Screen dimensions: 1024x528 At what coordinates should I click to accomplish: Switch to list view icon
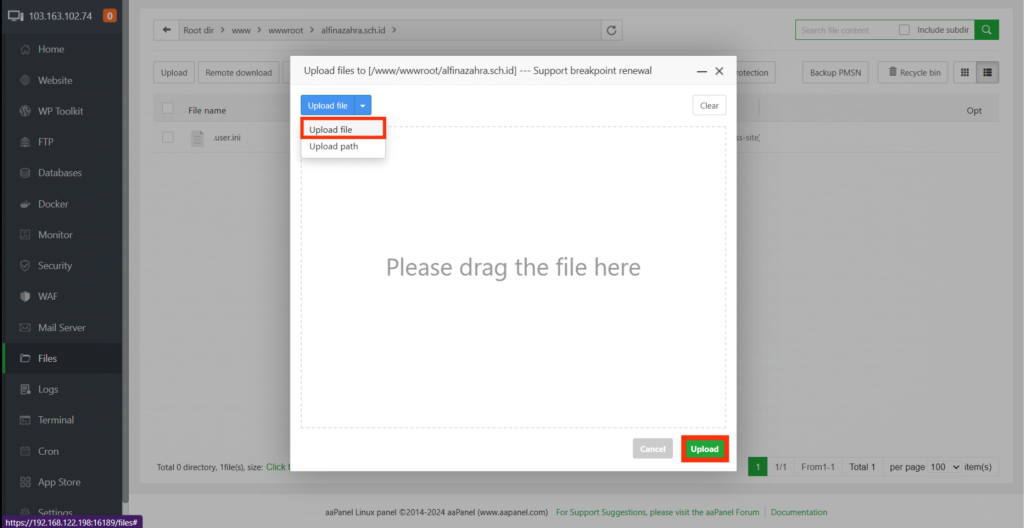point(988,72)
